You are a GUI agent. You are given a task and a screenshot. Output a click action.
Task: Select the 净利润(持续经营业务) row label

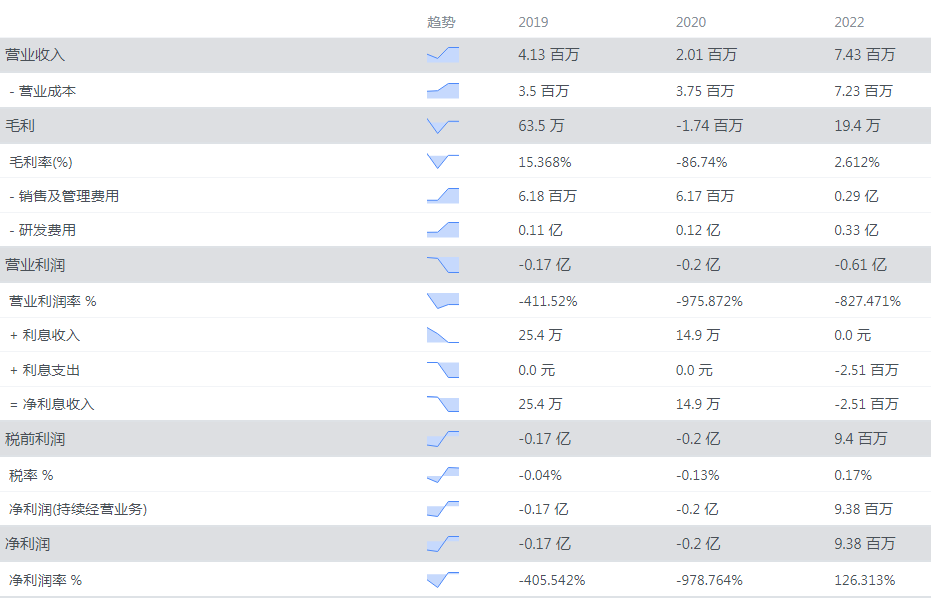tap(78, 510)
